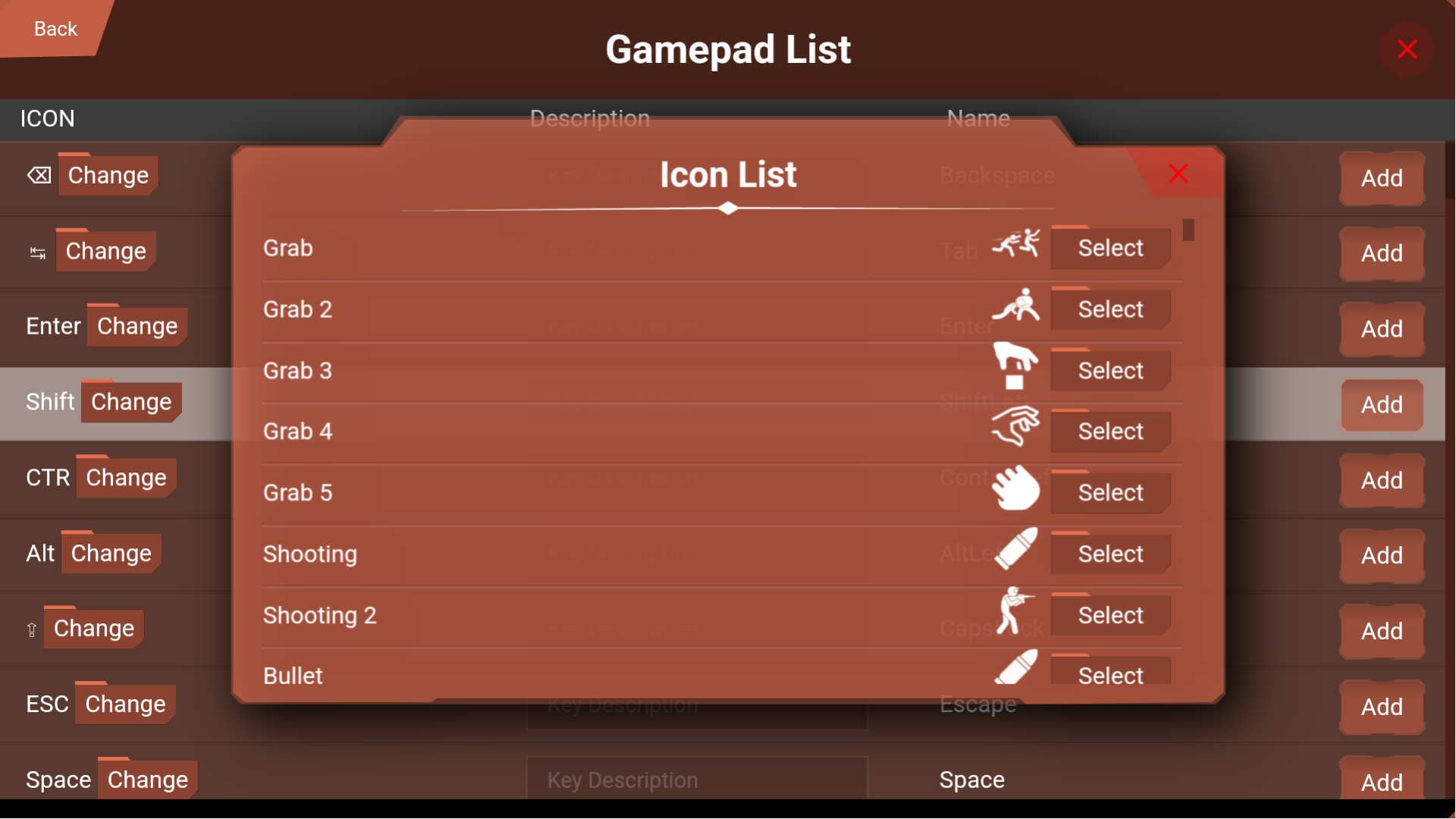
Task: Click the Space Key Description field
Action: tap(696, 780)
